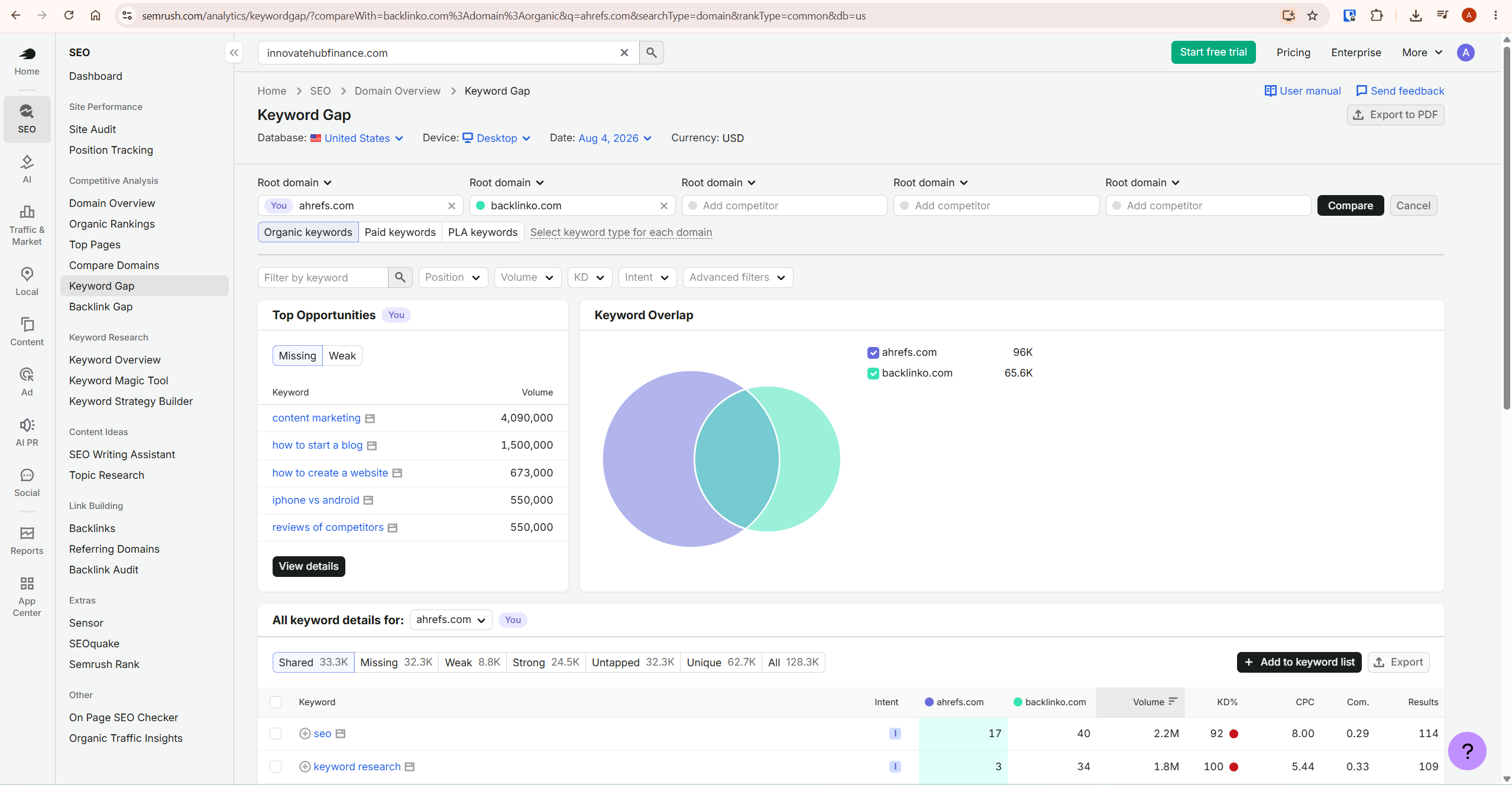
Task: Open the App Center icon
Action: (x=27, y=596)
